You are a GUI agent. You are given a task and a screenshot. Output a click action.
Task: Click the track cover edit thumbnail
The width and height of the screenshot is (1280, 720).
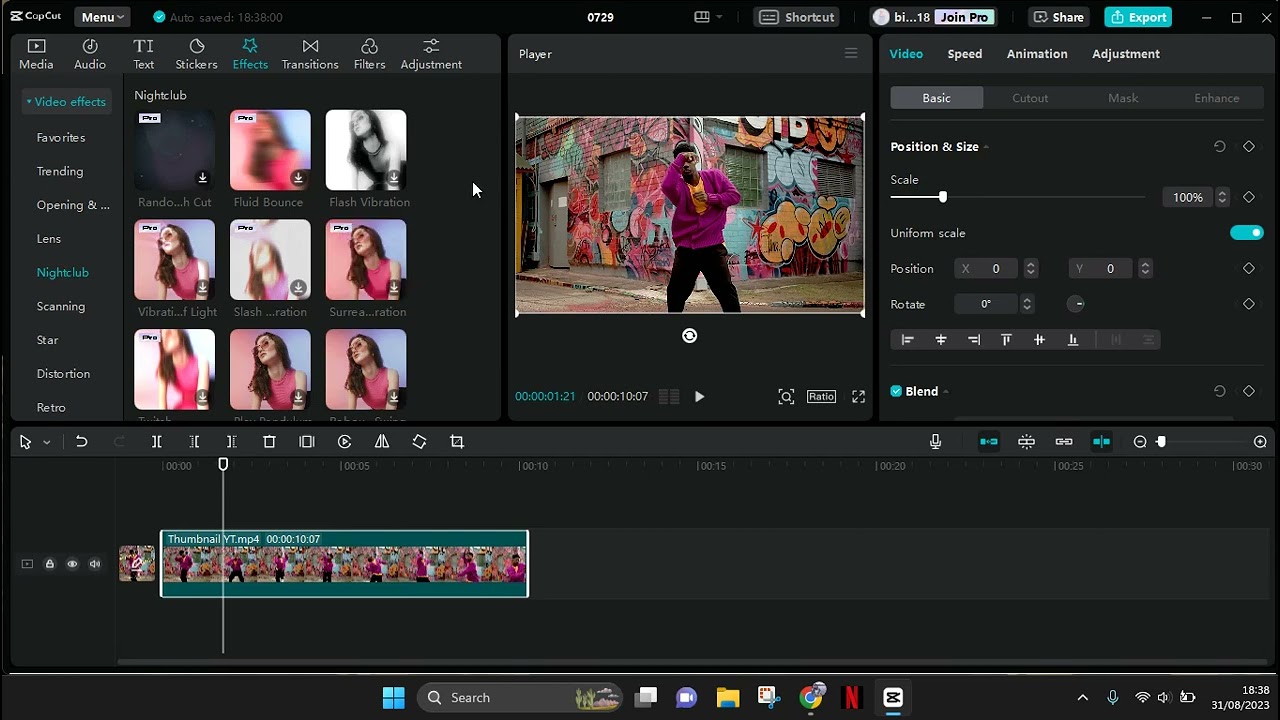tap(137, 563)
